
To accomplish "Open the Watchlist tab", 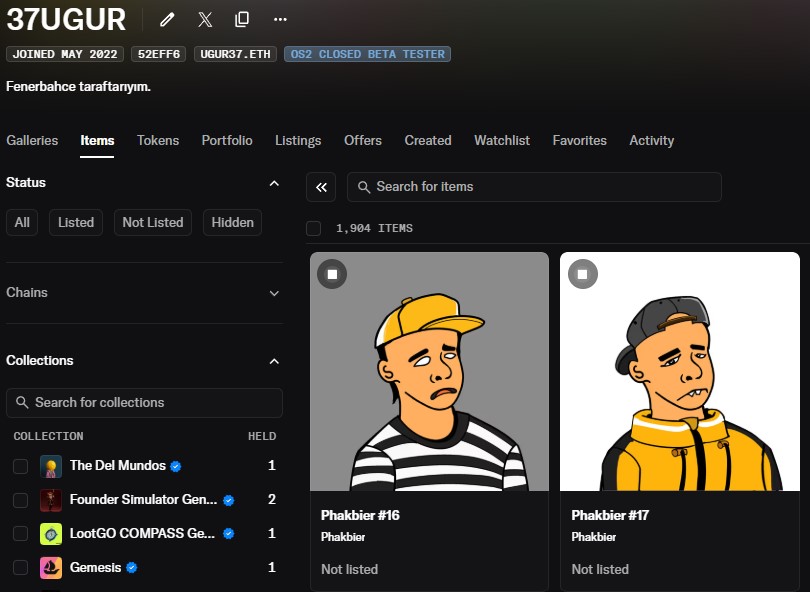I will click(502, 141).
